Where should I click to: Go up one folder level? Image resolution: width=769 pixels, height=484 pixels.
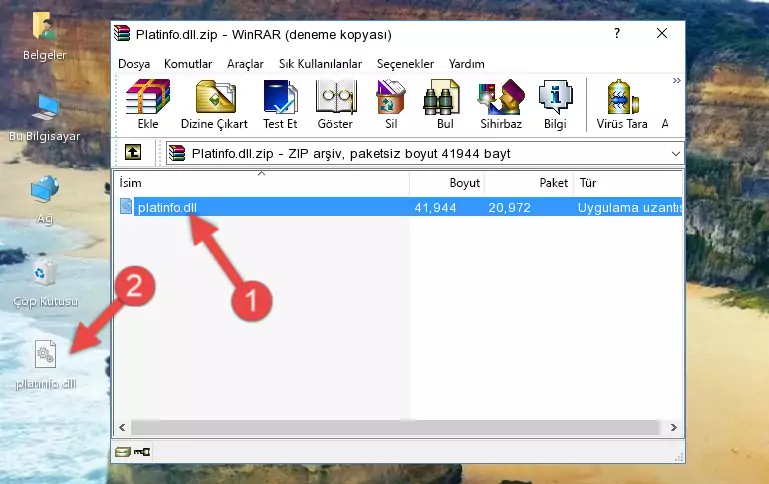[x=133, y=153]
